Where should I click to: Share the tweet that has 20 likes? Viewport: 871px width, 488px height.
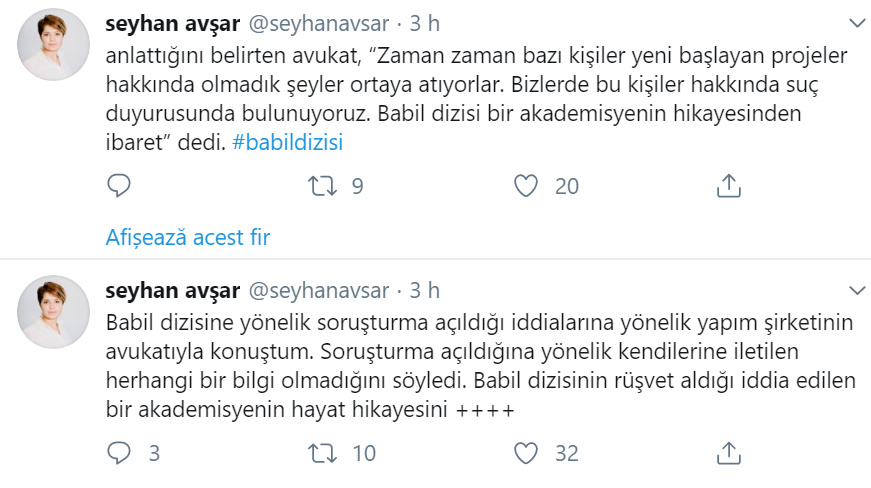729,185
